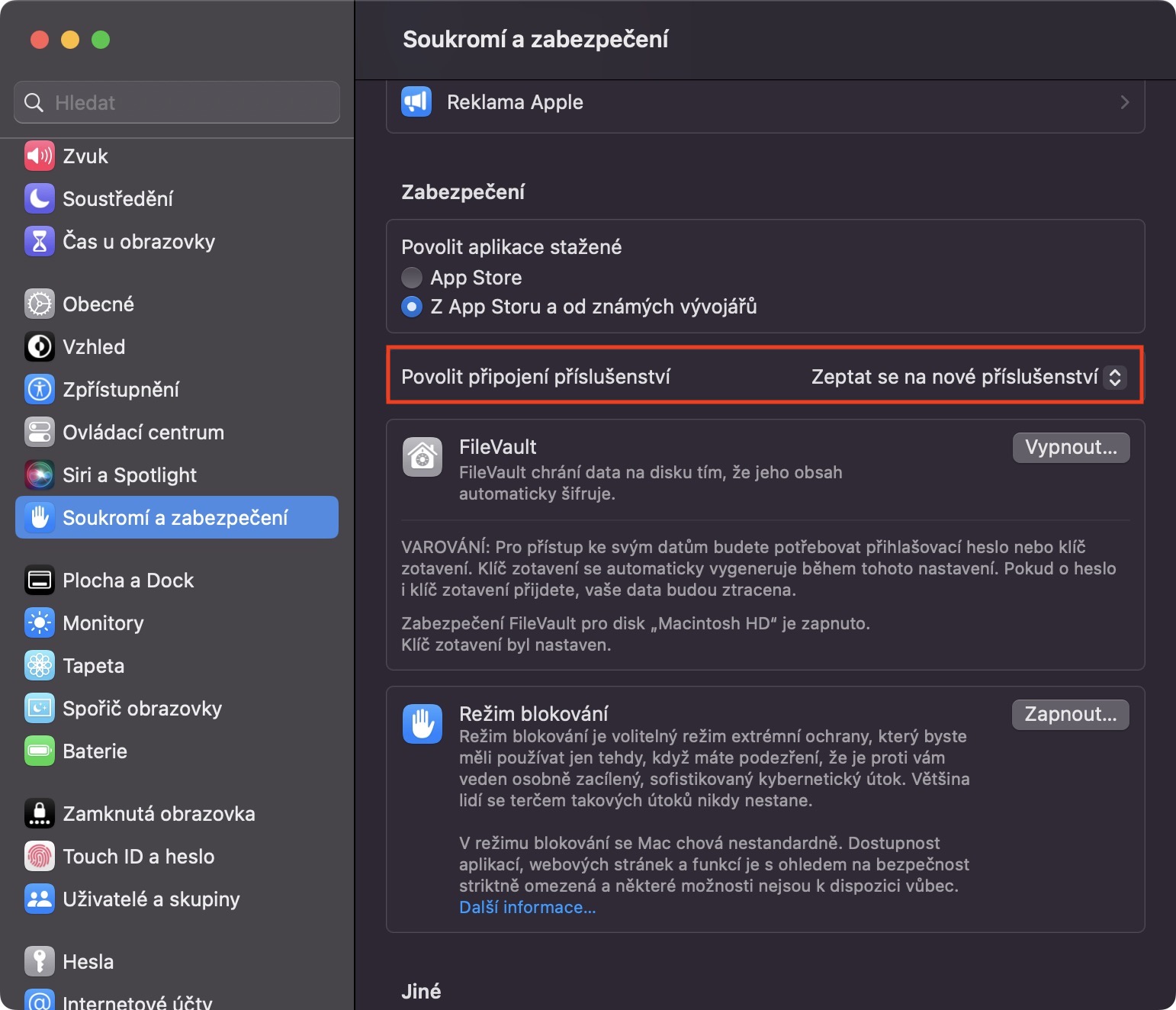Click the Zpřístupnění accessibility icon
Image resolution: width=1176 pixels, height=1010 pixels.
pyautogui.click(x=40, y=390)
